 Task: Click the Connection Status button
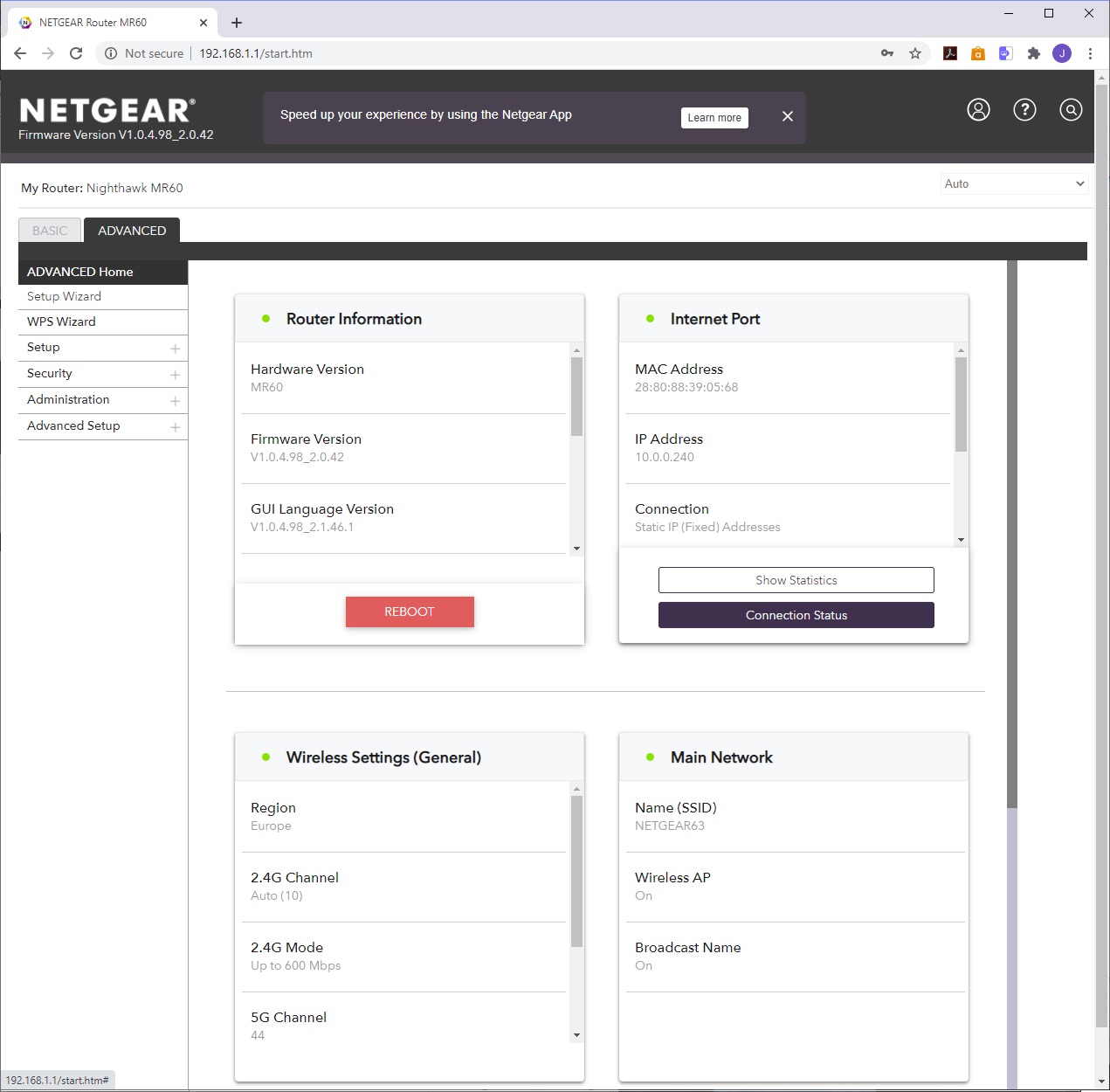796,615
